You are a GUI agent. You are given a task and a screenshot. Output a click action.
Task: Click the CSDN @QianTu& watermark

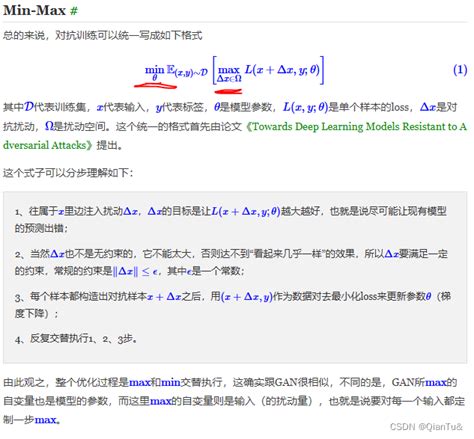[x=426, y=427]
